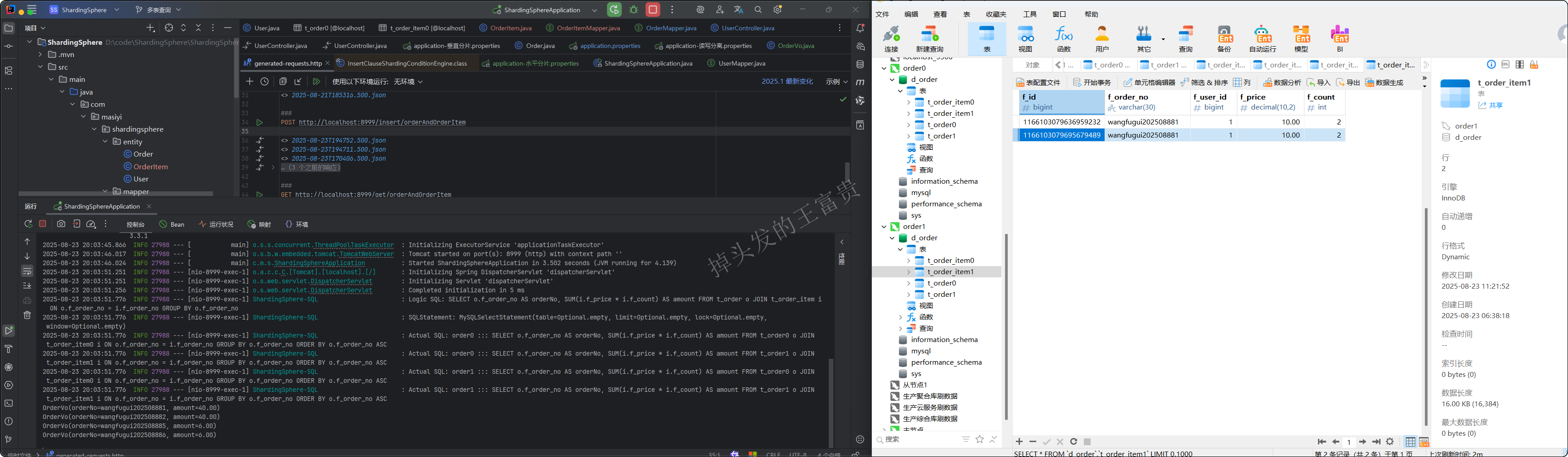This screenshot has height=457, width=1568.
Task: Click 筛选 & 排序 in Navicat
Action: coord(1203,82)
